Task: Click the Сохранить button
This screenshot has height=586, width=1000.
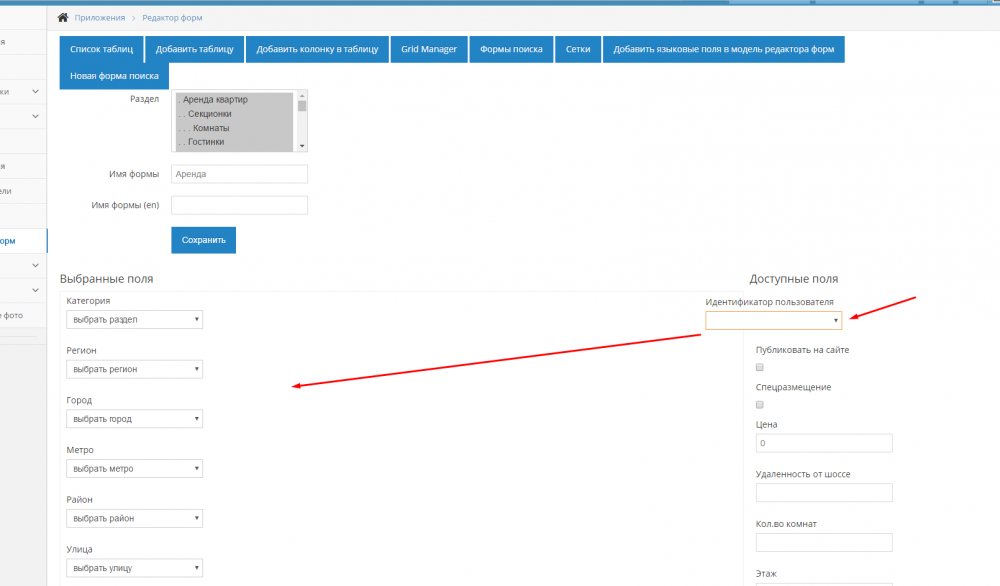Action: [x=203, y=240]
